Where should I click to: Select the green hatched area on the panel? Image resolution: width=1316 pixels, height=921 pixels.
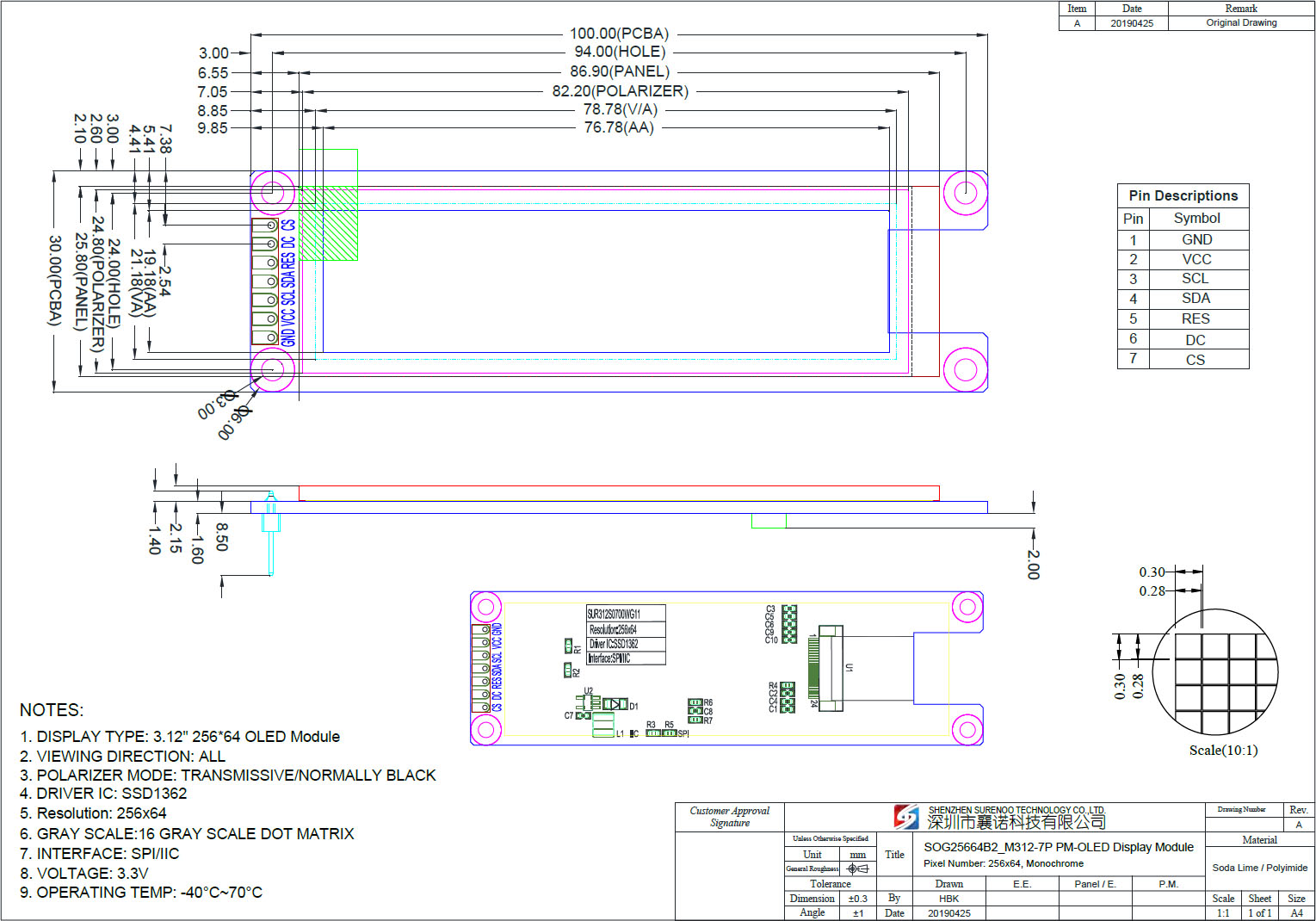tap(328, 224)
